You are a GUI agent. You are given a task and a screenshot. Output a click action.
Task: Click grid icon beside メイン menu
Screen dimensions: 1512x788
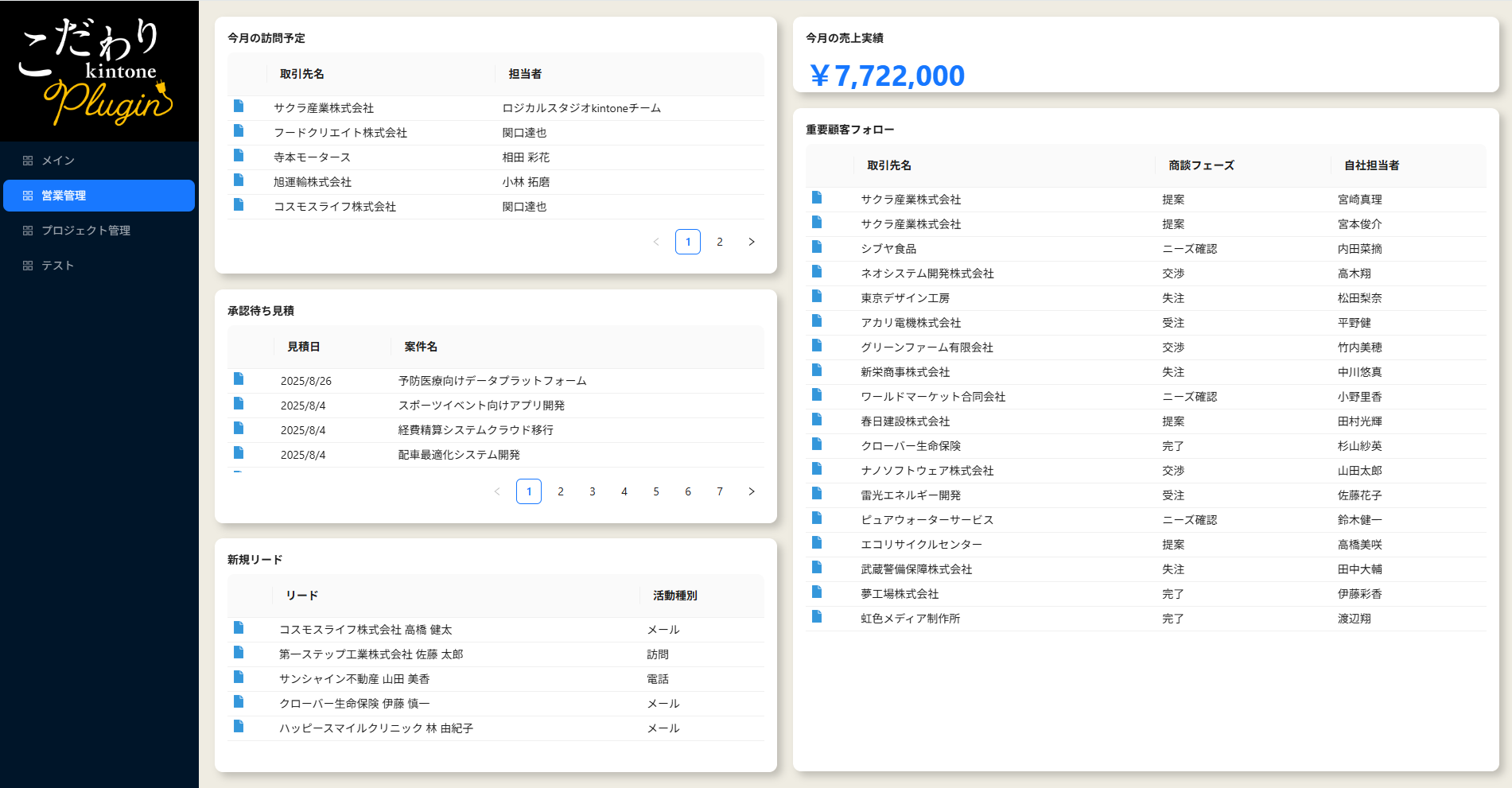28,161
